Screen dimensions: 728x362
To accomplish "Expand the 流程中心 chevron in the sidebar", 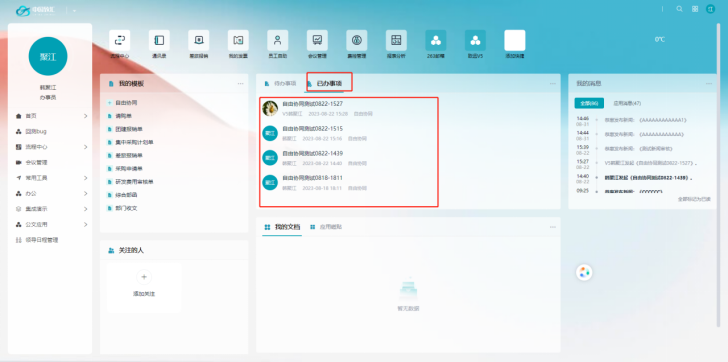I will point(85,147).
